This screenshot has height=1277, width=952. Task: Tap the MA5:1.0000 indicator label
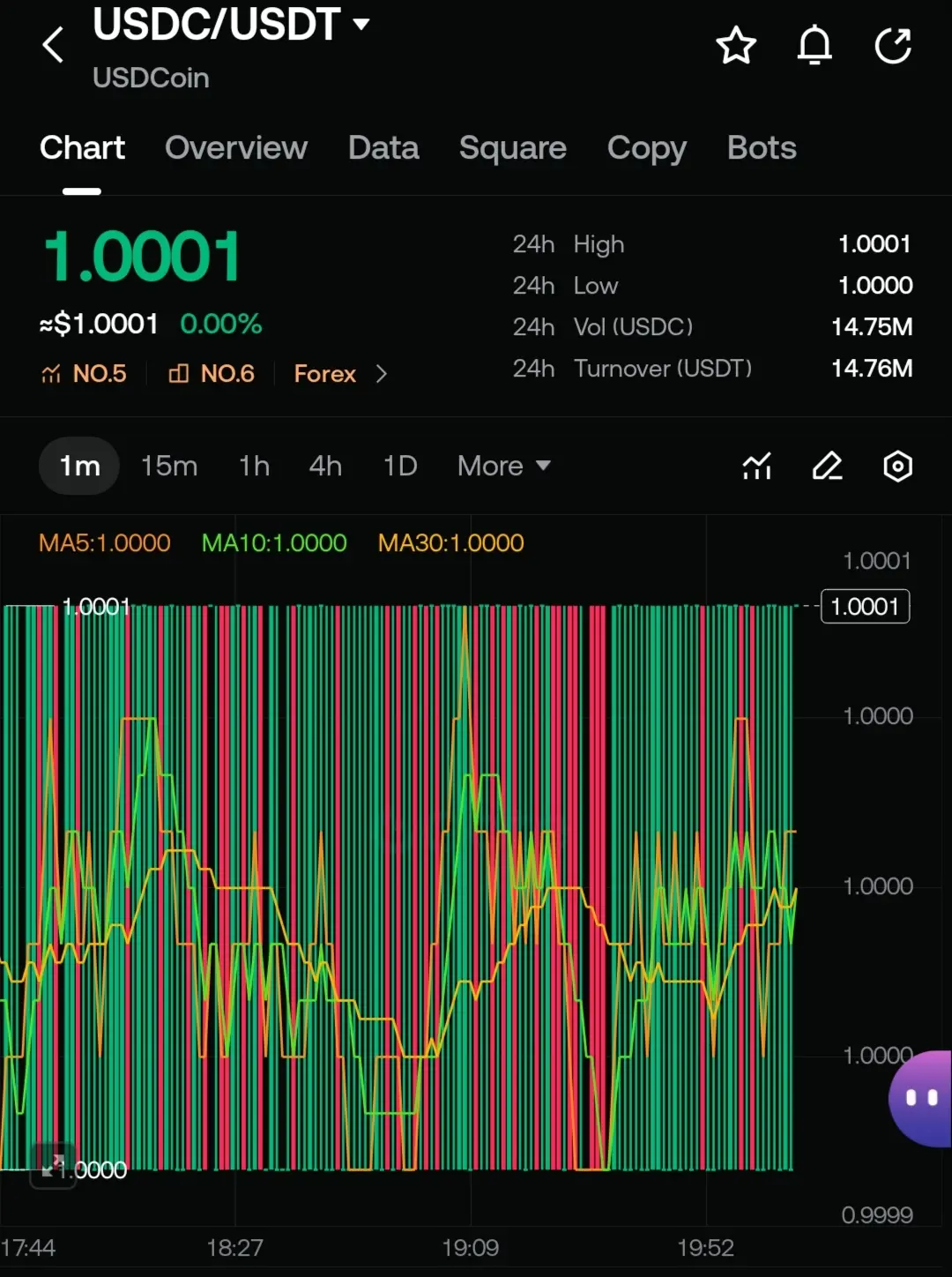(105, 543)
